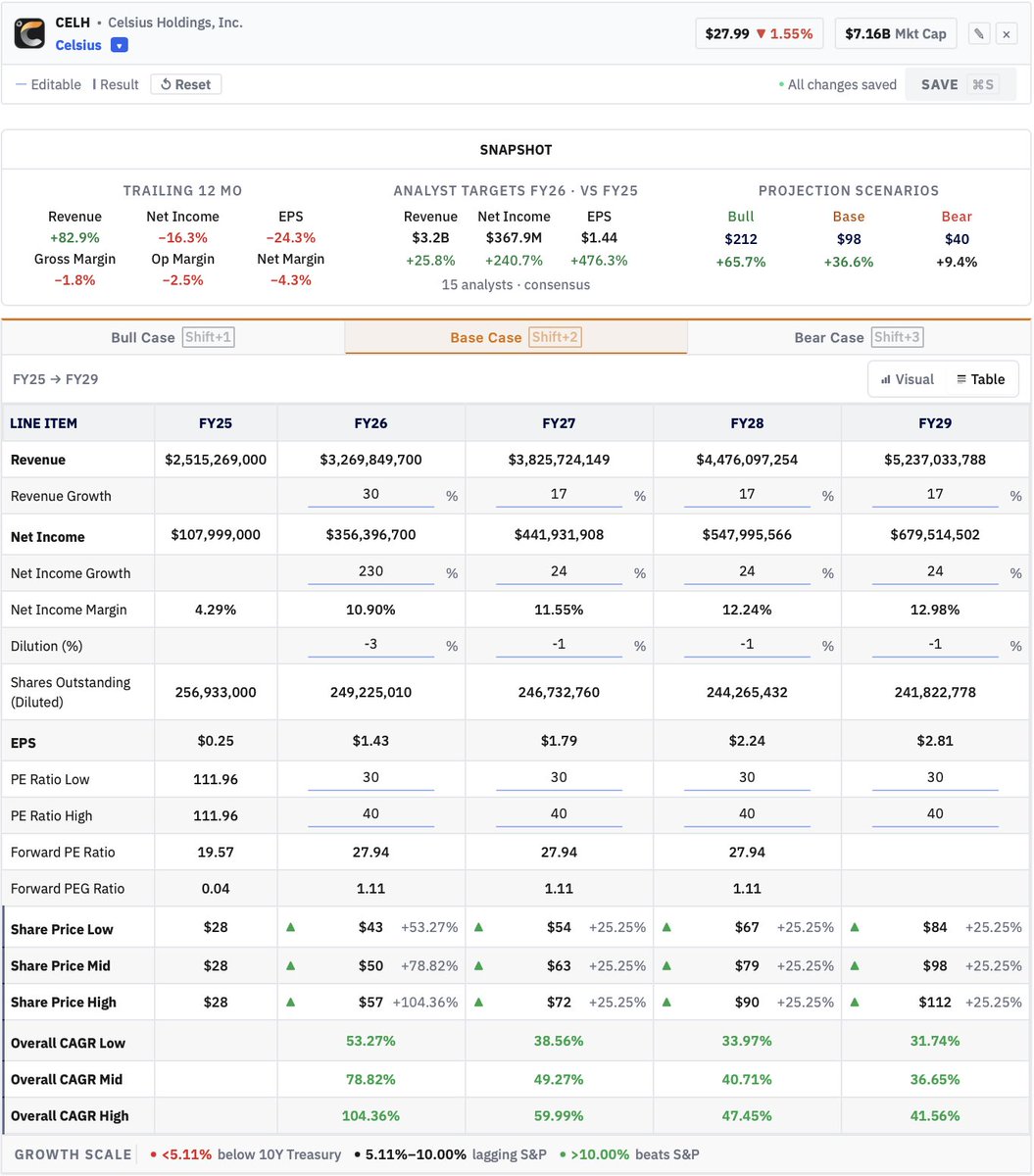Select the Bull Case tab
The width and height of the screenshot is (1034, 1176).
173,337
